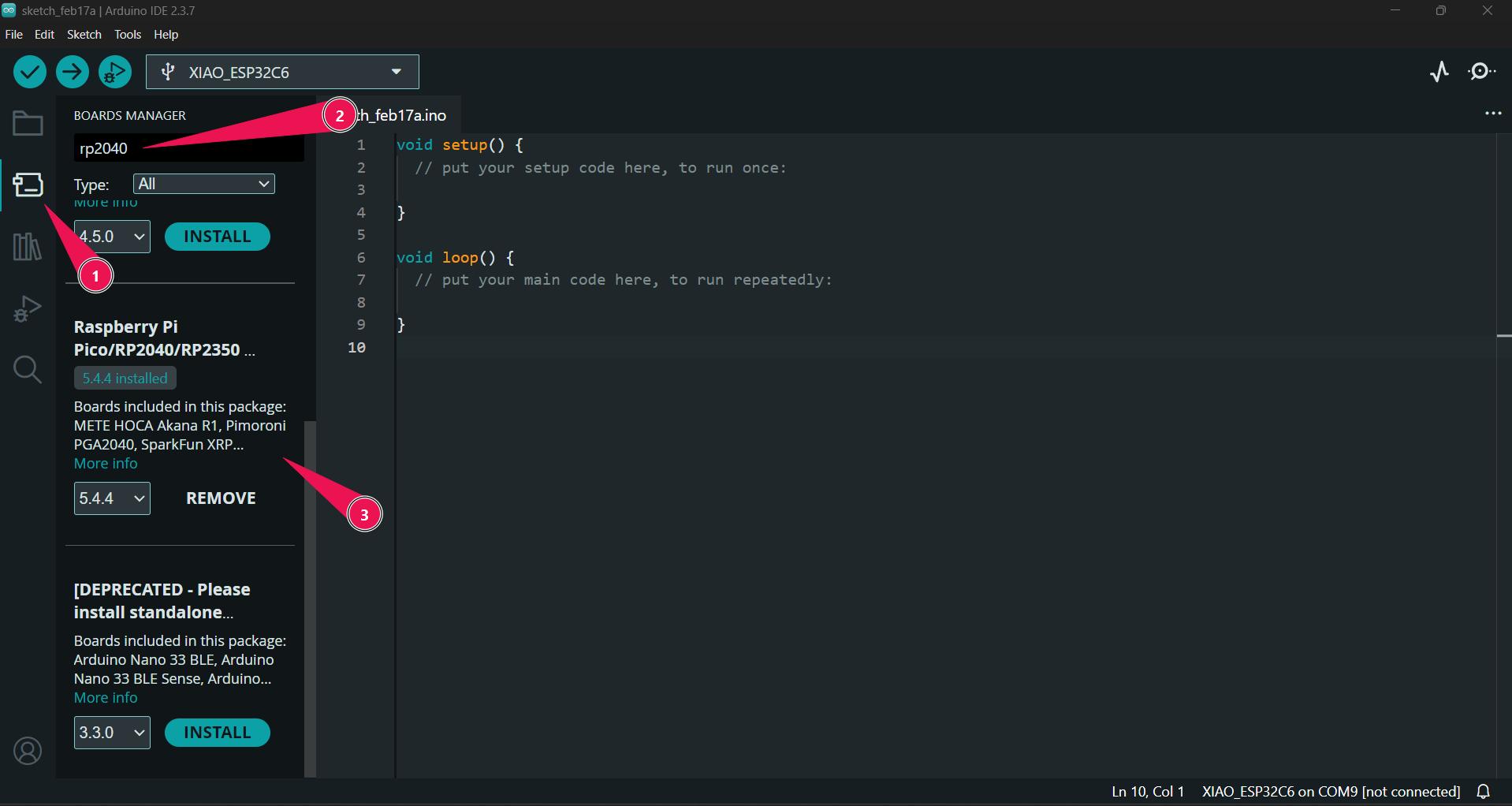The width and height of the screenshot is (1512, 806).
Task: Open the Library Manager sidebar icon
Action: tap(28, 247)
